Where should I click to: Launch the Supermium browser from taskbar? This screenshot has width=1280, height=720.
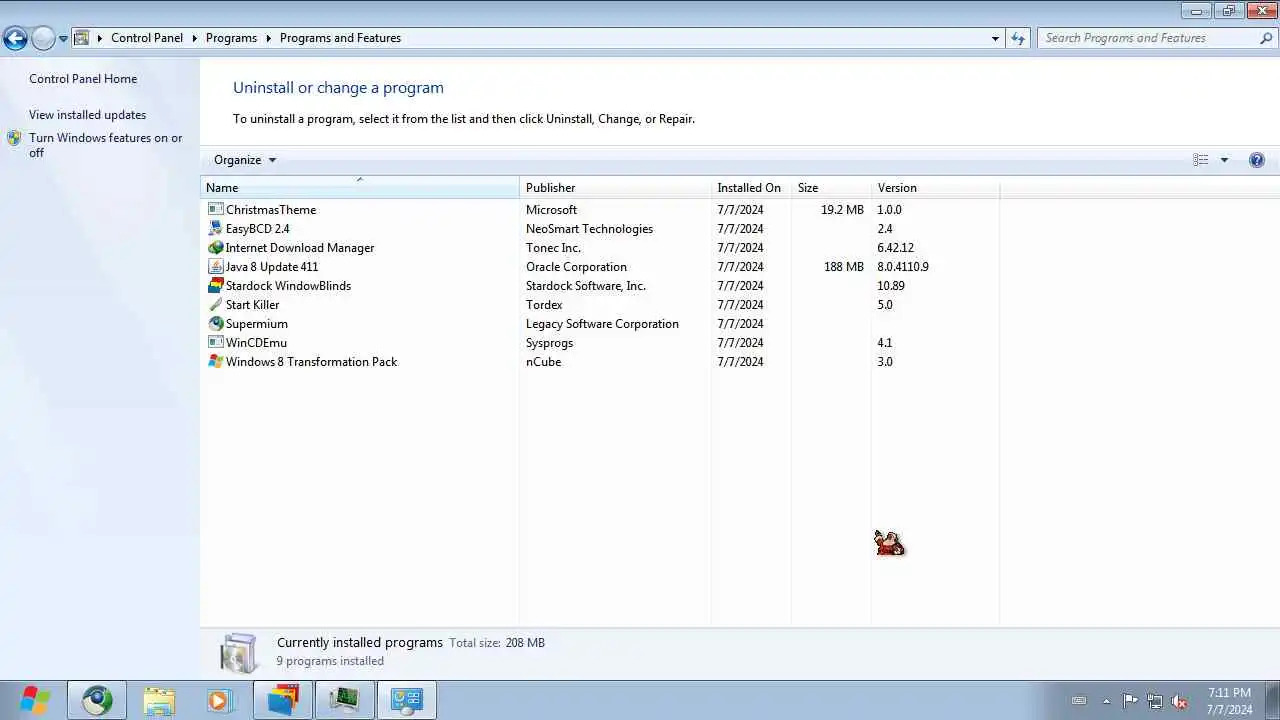97,700
